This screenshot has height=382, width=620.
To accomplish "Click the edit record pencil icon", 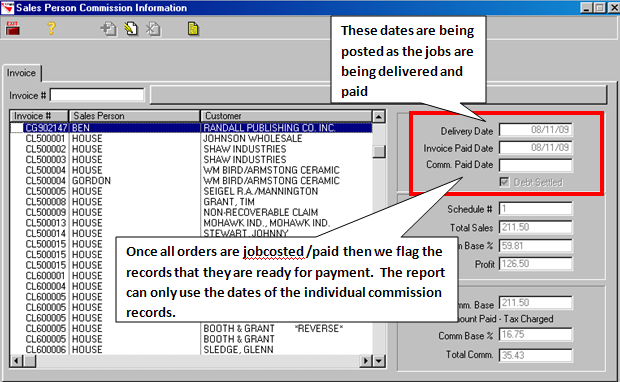I will point(131,29).
